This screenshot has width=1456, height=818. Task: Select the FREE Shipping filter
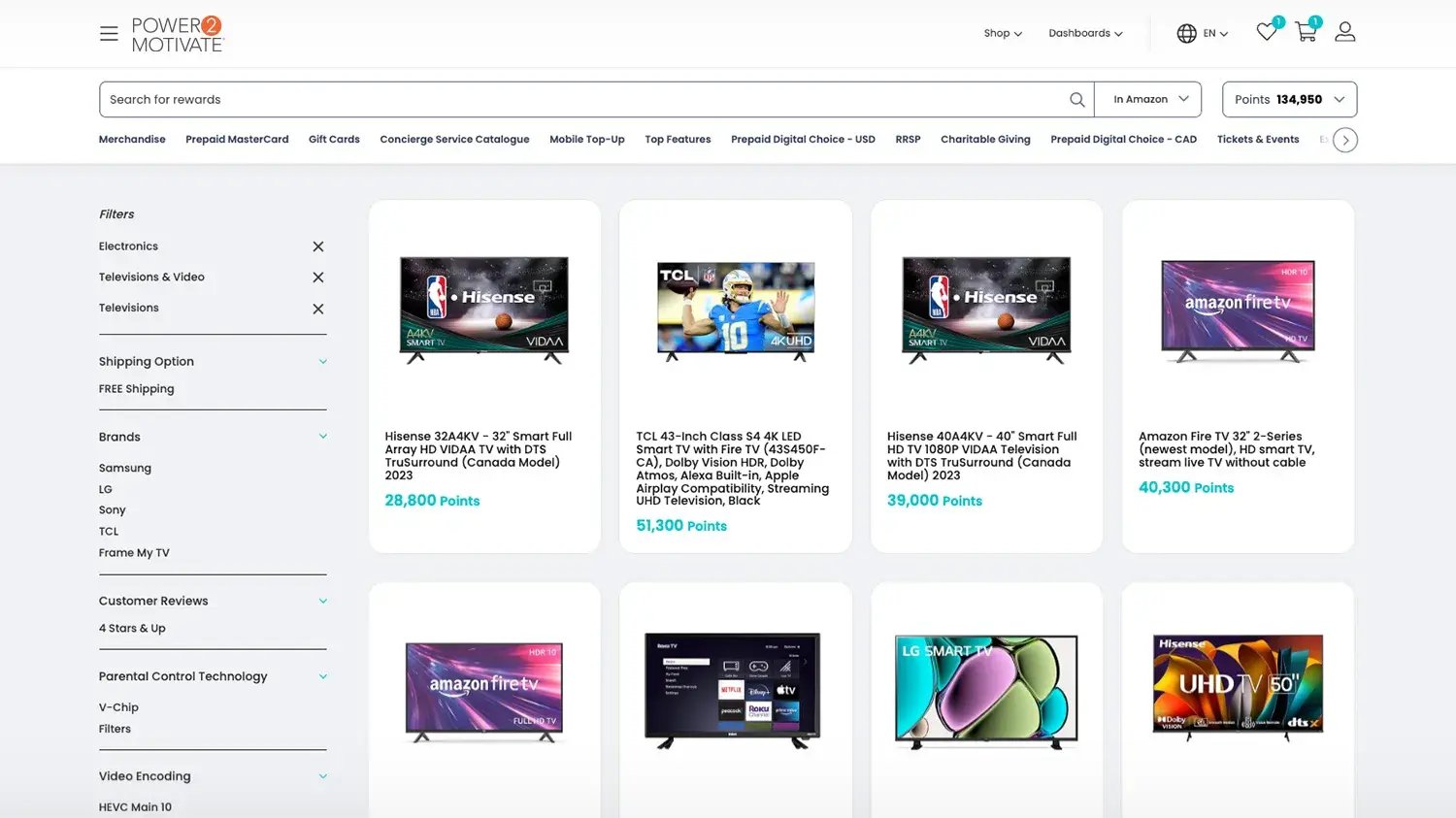pyautogui.click(x=137, y=389)
